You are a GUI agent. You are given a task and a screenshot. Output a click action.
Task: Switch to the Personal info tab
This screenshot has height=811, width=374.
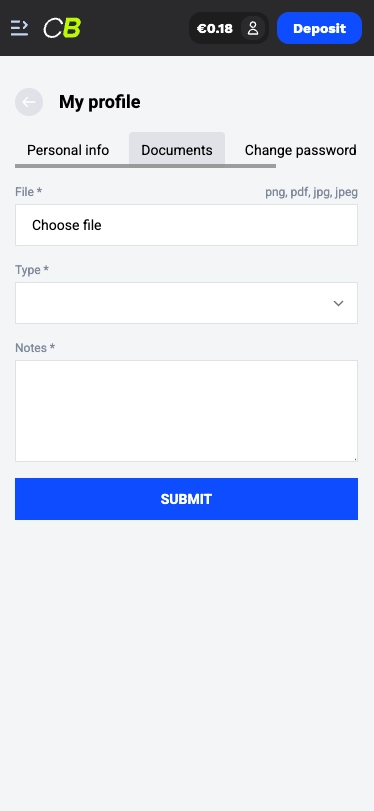click(68, 150)
